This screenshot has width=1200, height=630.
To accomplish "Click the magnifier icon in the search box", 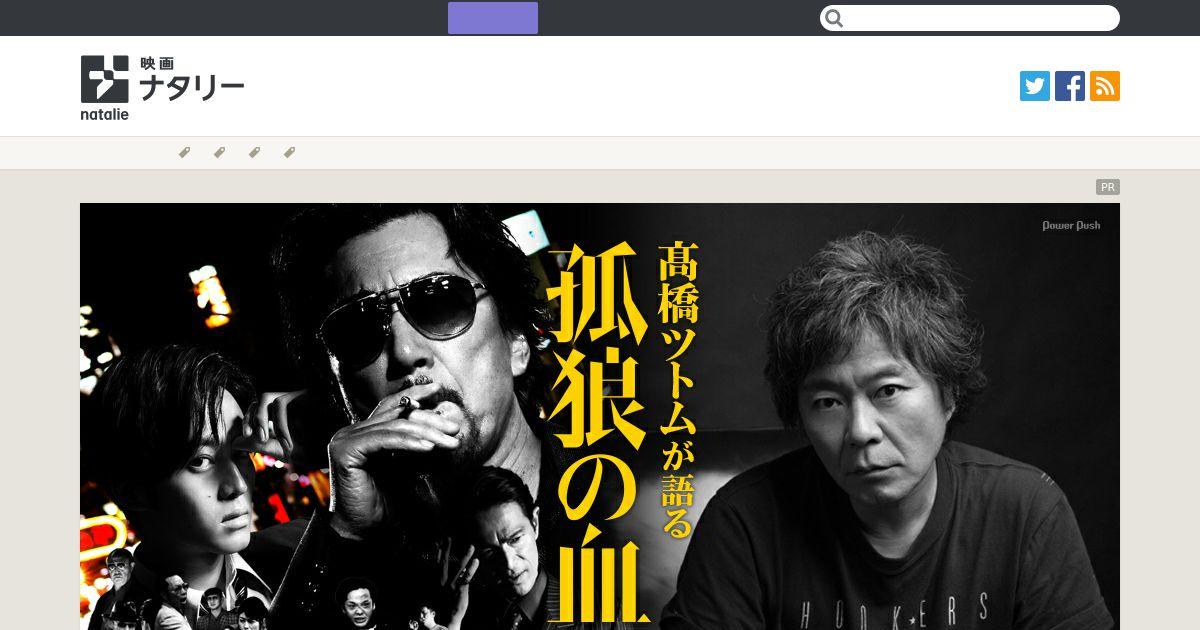I will tap(834, 18).
